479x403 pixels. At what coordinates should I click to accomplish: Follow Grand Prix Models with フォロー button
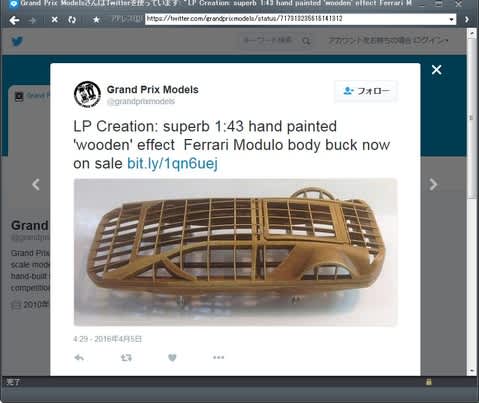point(366,91)
